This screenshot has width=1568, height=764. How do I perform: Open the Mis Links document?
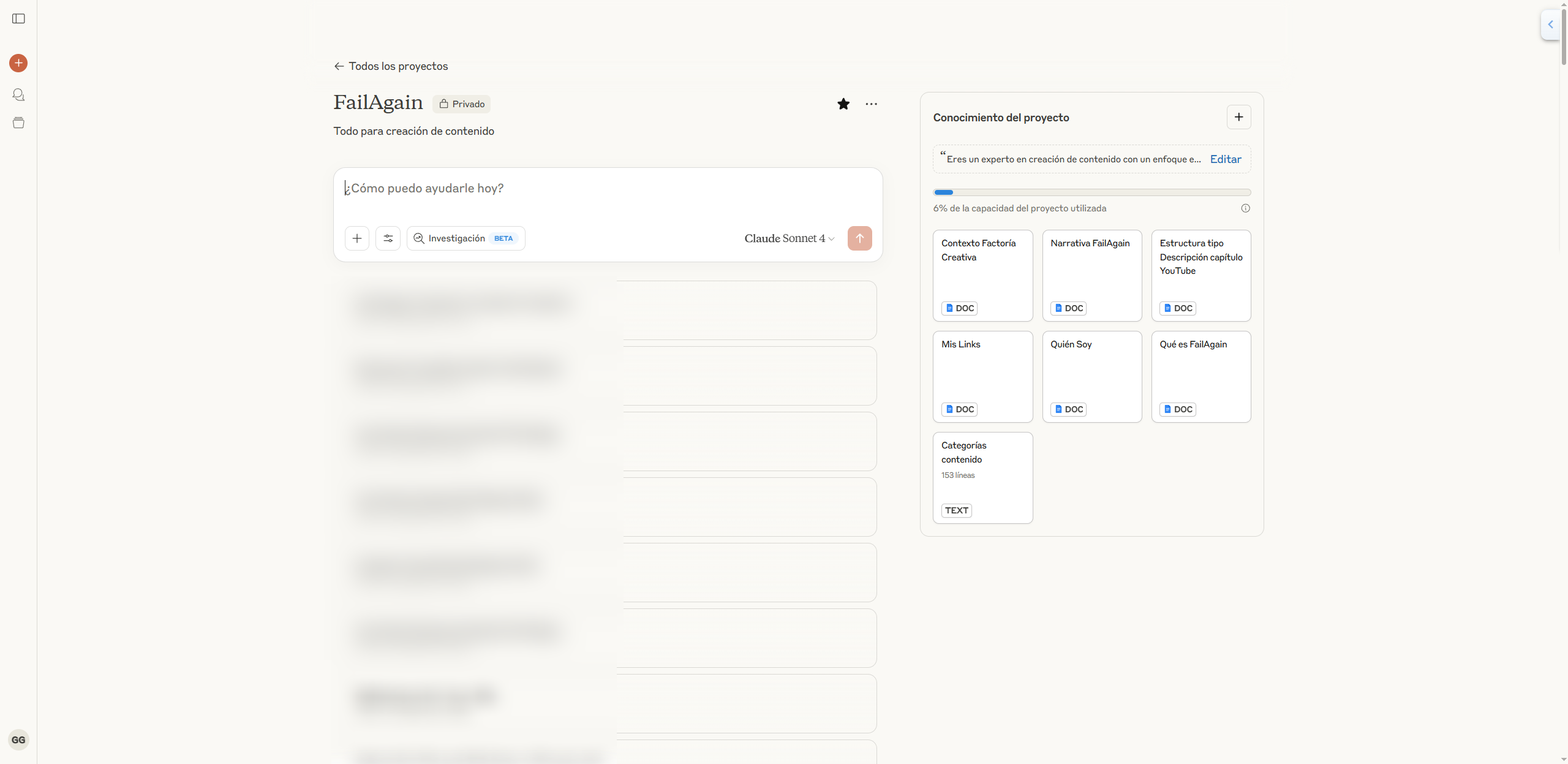pyautogui.click(x=983, y=377)
